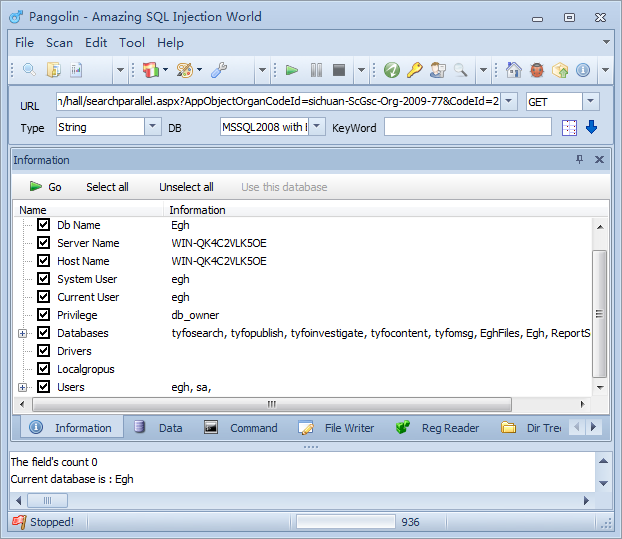
Task: Toggle the System User checkbox
Action: (43, 278)
